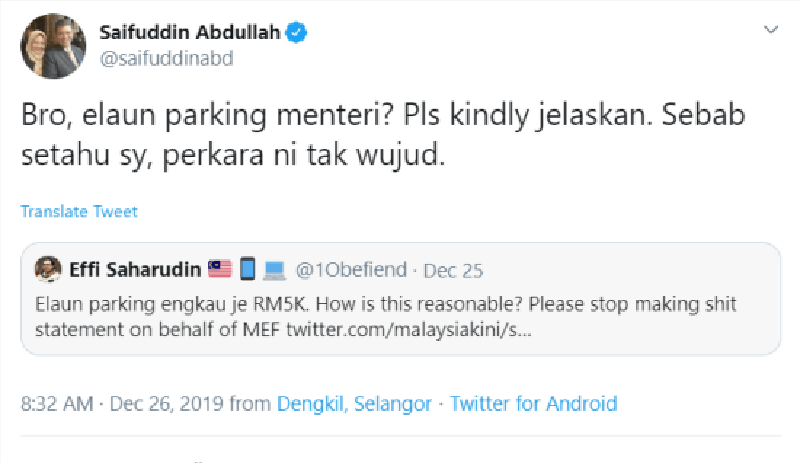Open the tweet options chevron menu
This screenshot has width=800, height=463.
click(770, 31)
